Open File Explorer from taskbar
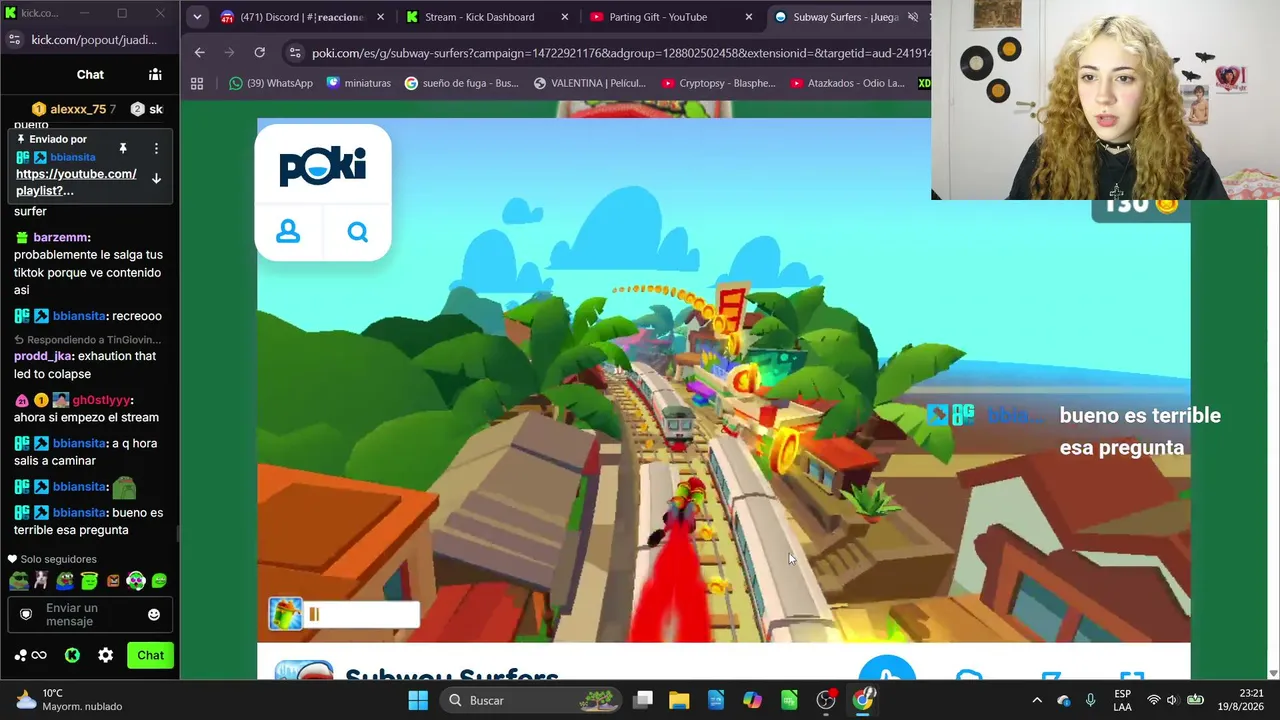The image size is (1280, 720). (x=679, y=700)
